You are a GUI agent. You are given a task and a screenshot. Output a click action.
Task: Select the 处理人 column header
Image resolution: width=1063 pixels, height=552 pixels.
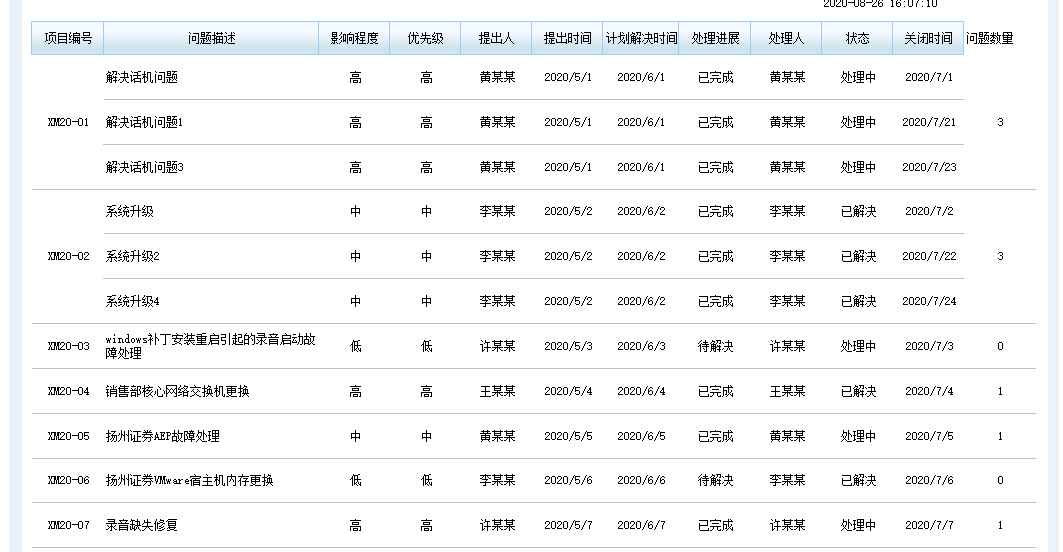coord(786,39)
